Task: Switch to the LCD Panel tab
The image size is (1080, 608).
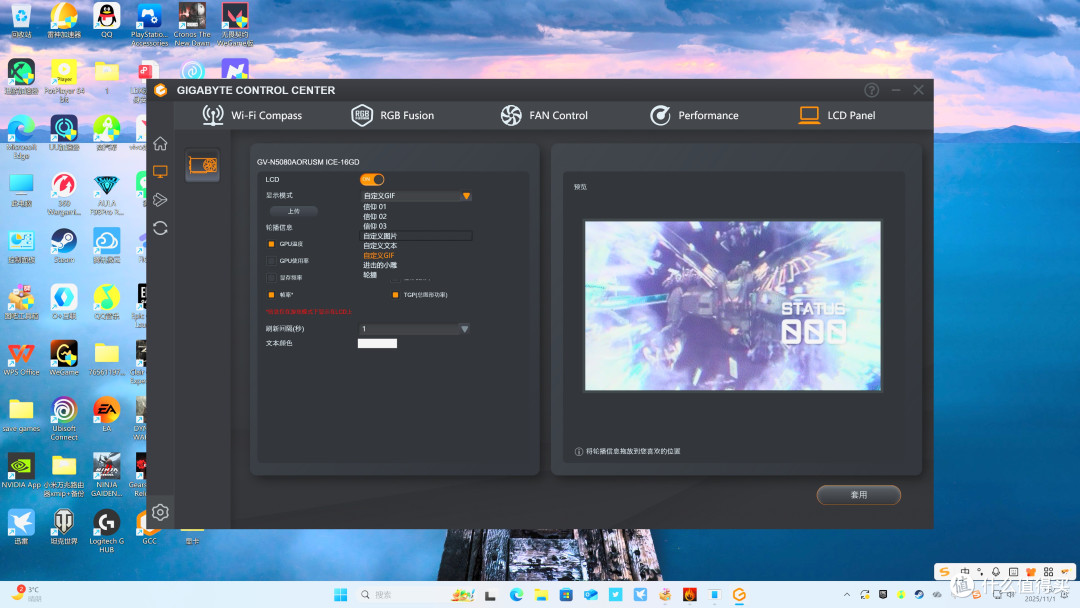Action: (x=837, y=115)
